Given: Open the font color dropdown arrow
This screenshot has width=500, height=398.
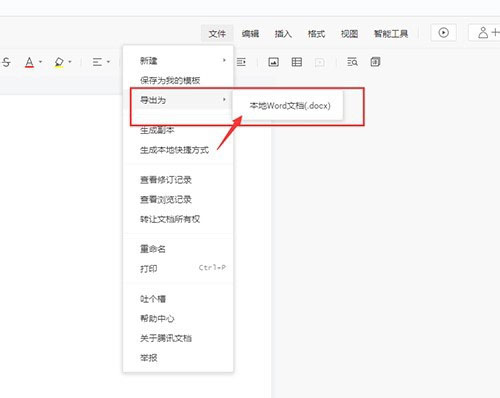Looking at the screenshot, I should coord(40,62).
